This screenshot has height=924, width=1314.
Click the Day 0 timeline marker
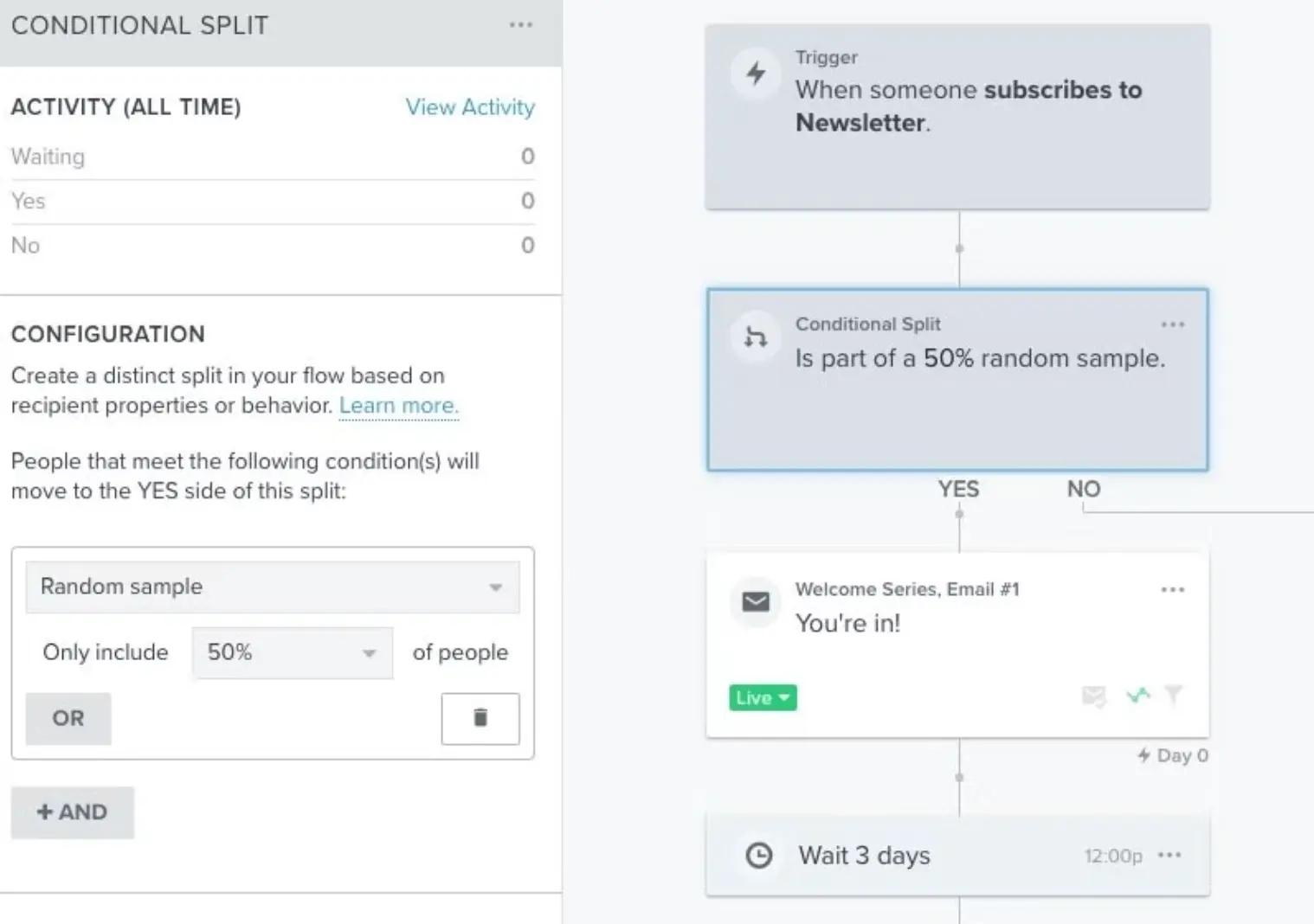click(x=1172, y=754)
